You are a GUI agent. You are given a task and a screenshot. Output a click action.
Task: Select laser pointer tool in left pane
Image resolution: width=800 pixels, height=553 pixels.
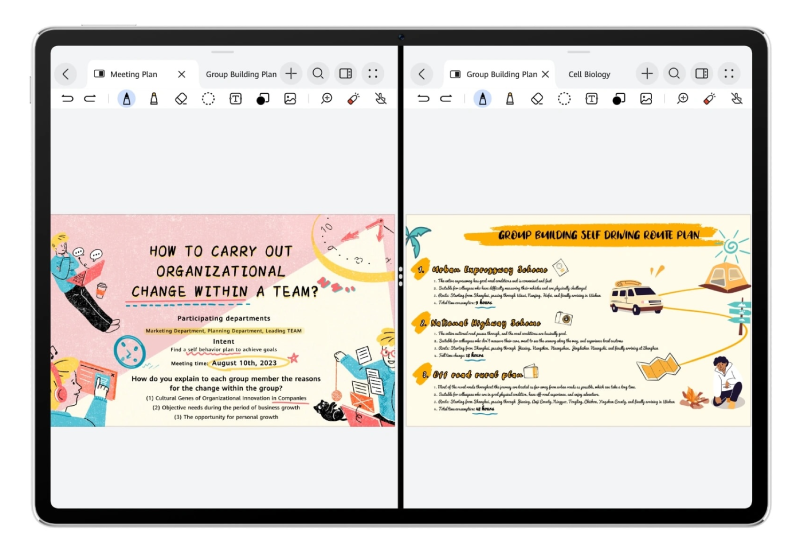pos(353,99)
